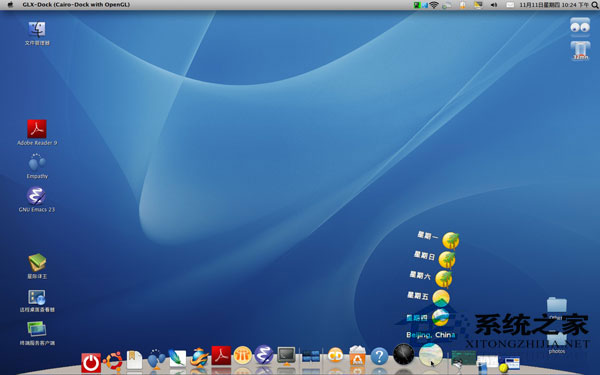Open the GNU Emacs 23 desktop shortcut

pyautogui.click(x=37, y=199)
